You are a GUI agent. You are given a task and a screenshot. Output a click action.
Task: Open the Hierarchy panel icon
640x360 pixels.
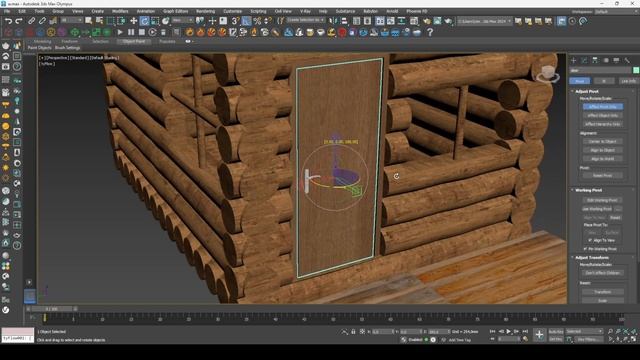click(x=595, y=60)
